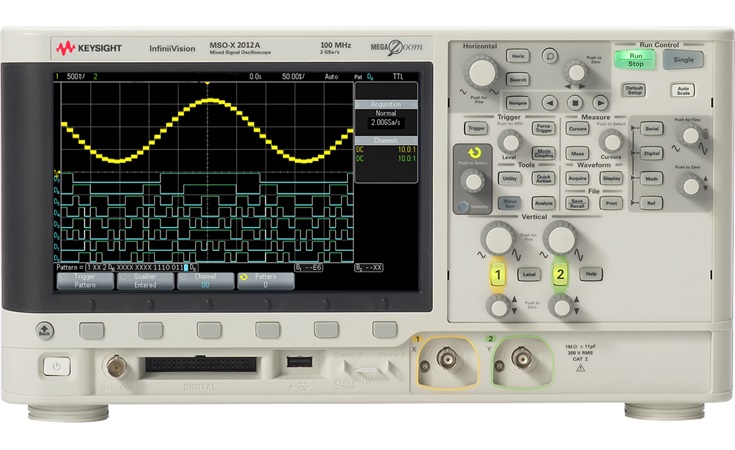Click the Pattern definition field on screen

pos(142,268)
